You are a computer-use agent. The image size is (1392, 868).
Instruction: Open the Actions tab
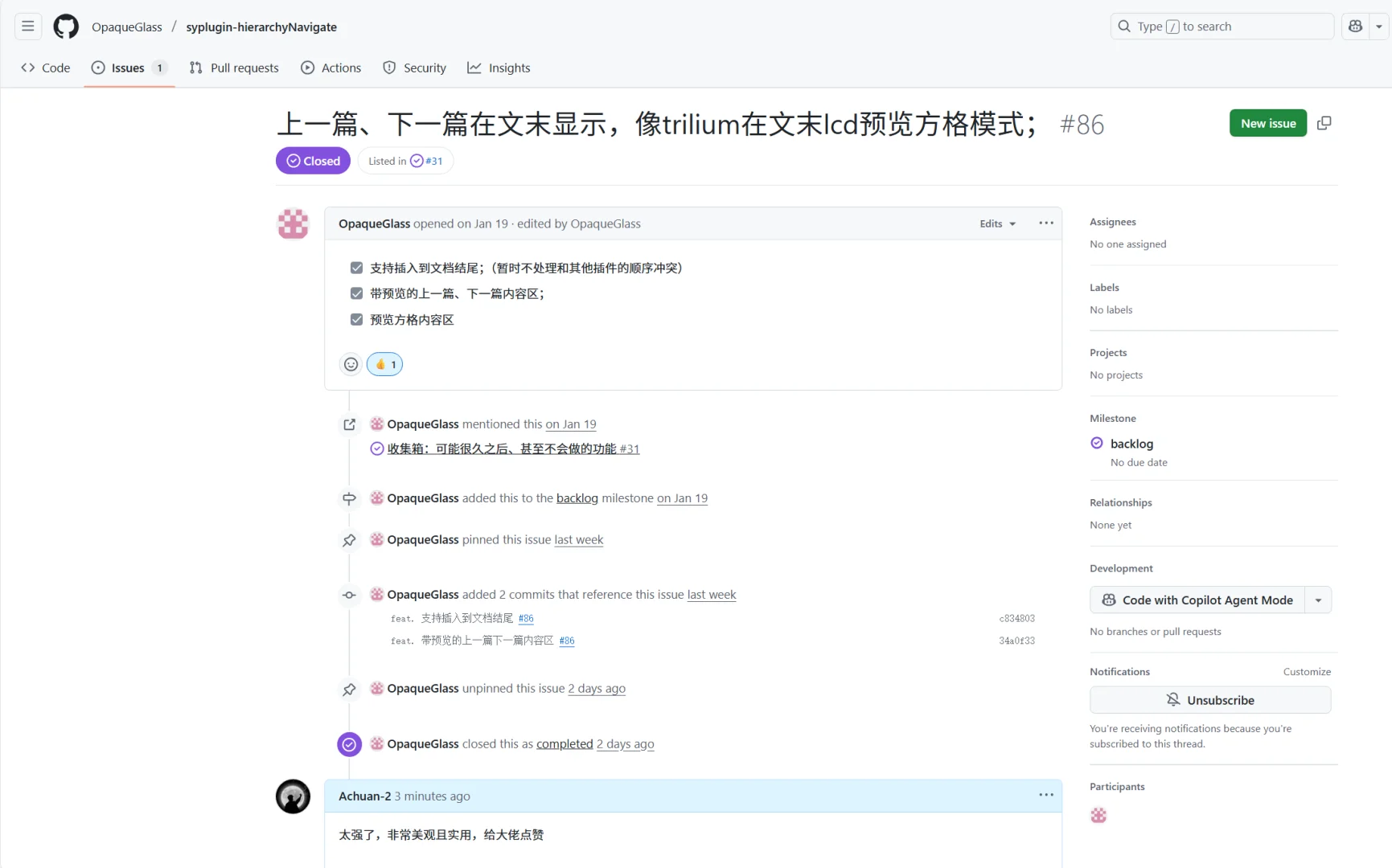(x=331, y=68)
